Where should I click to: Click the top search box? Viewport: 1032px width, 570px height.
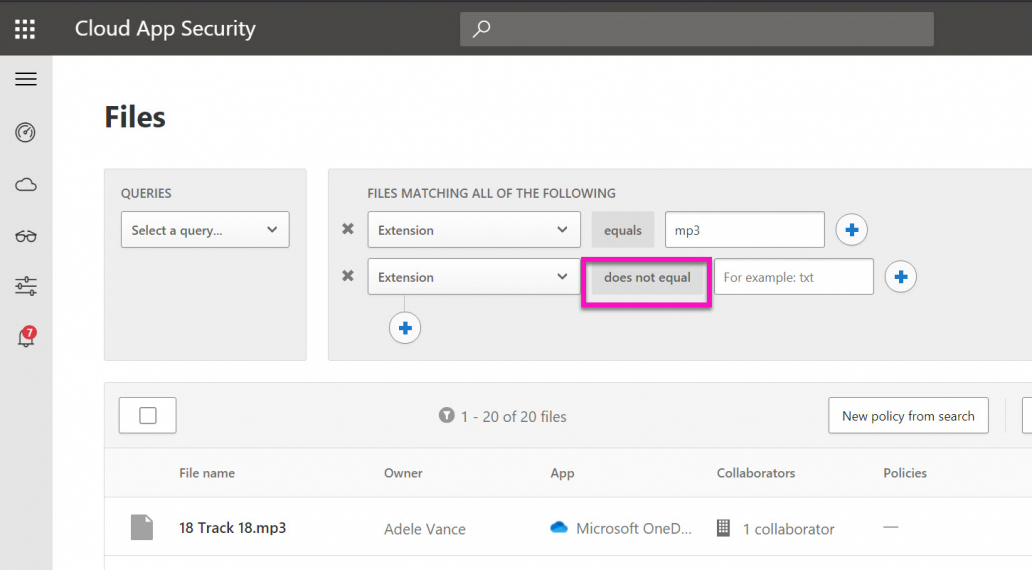(x=696, y=29)
